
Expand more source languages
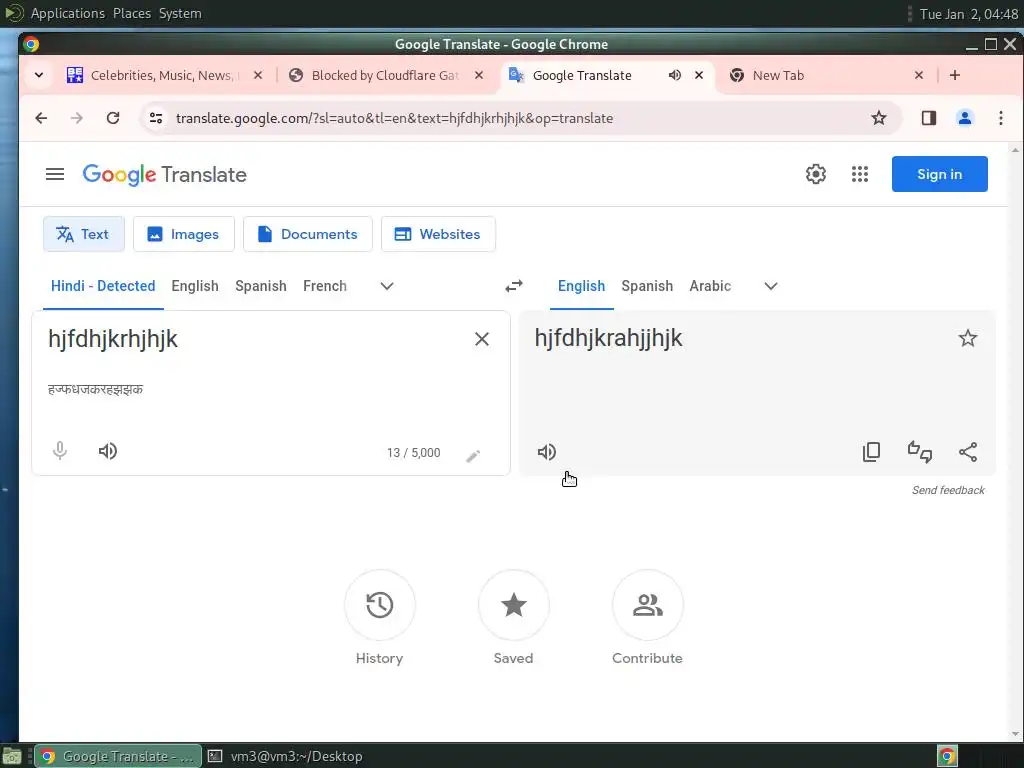coord(387,286)
